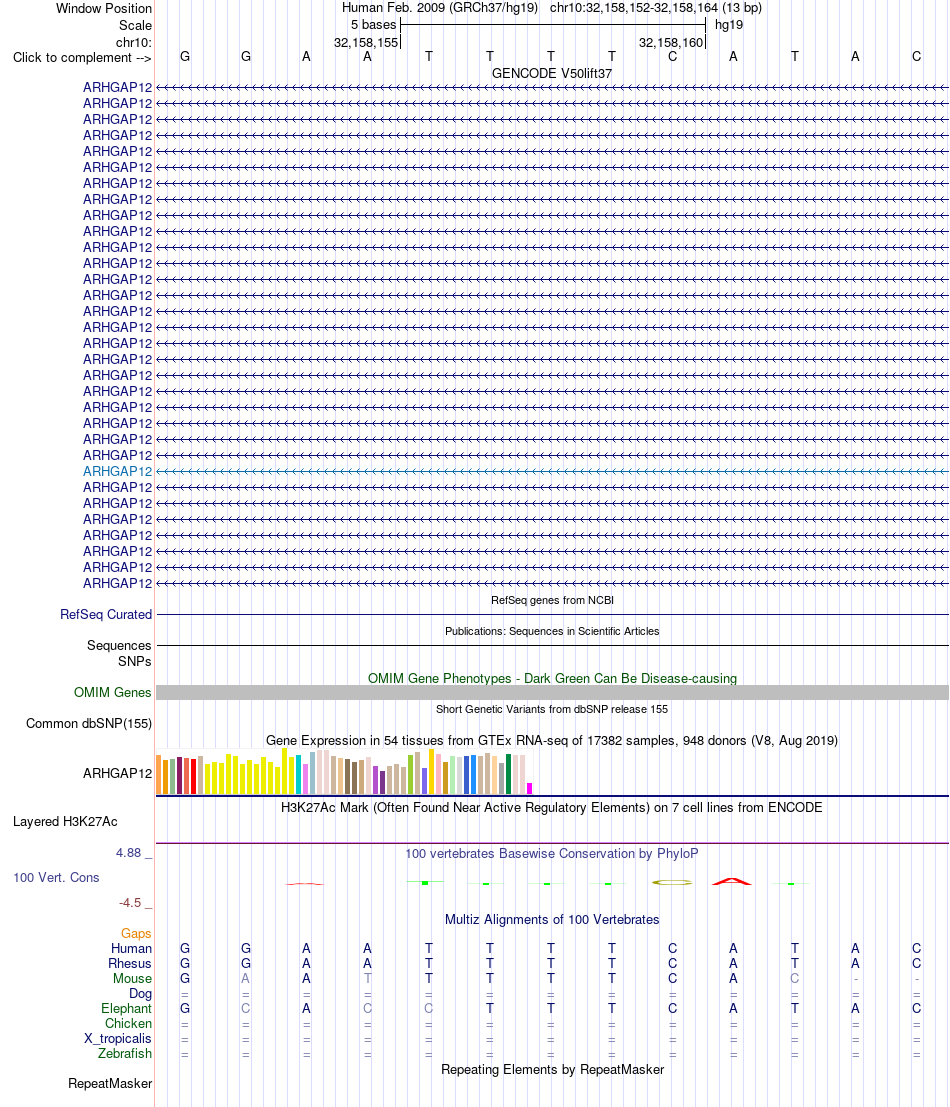Click the chr10: ruler label
The width and height of the screenshot is (950, 1107).
[x=133, y=42]
